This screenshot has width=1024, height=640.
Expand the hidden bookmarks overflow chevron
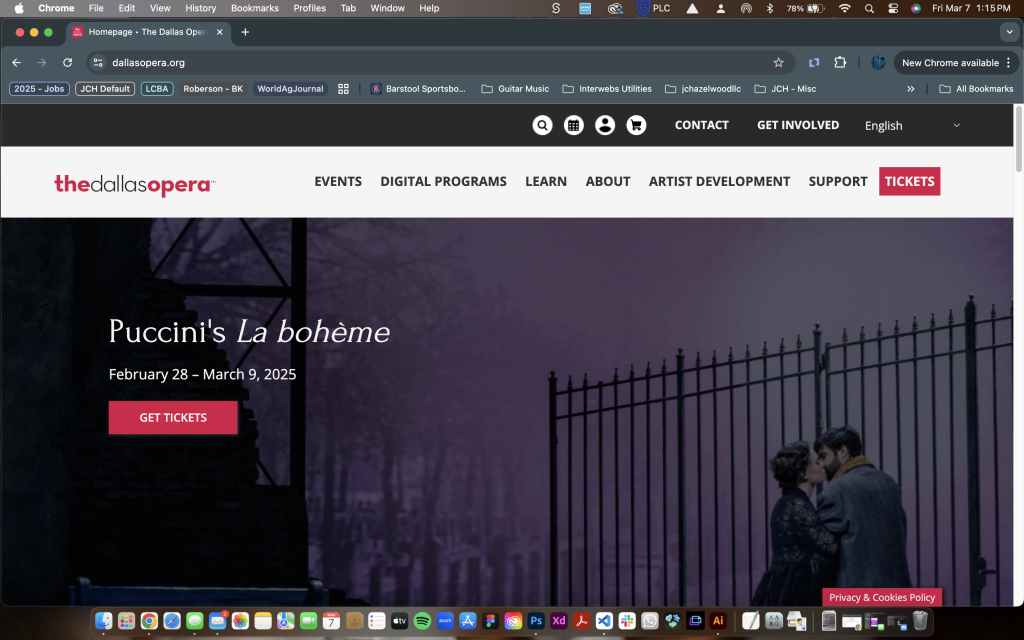910,89
